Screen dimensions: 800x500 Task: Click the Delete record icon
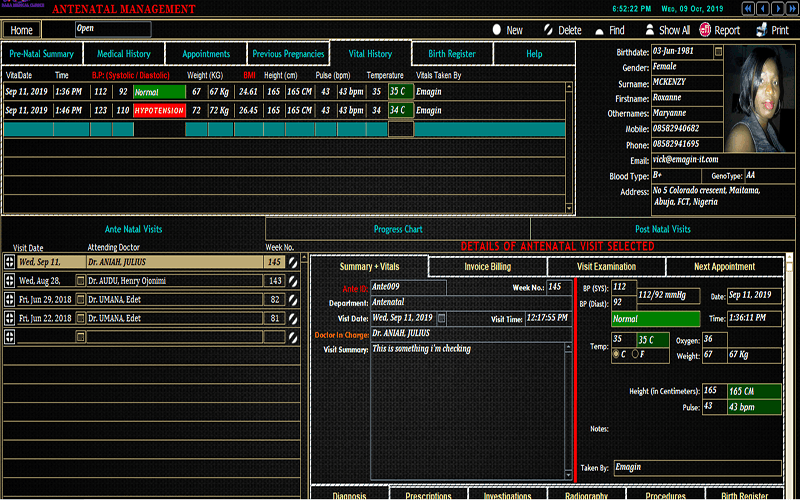tap(546, 30)
